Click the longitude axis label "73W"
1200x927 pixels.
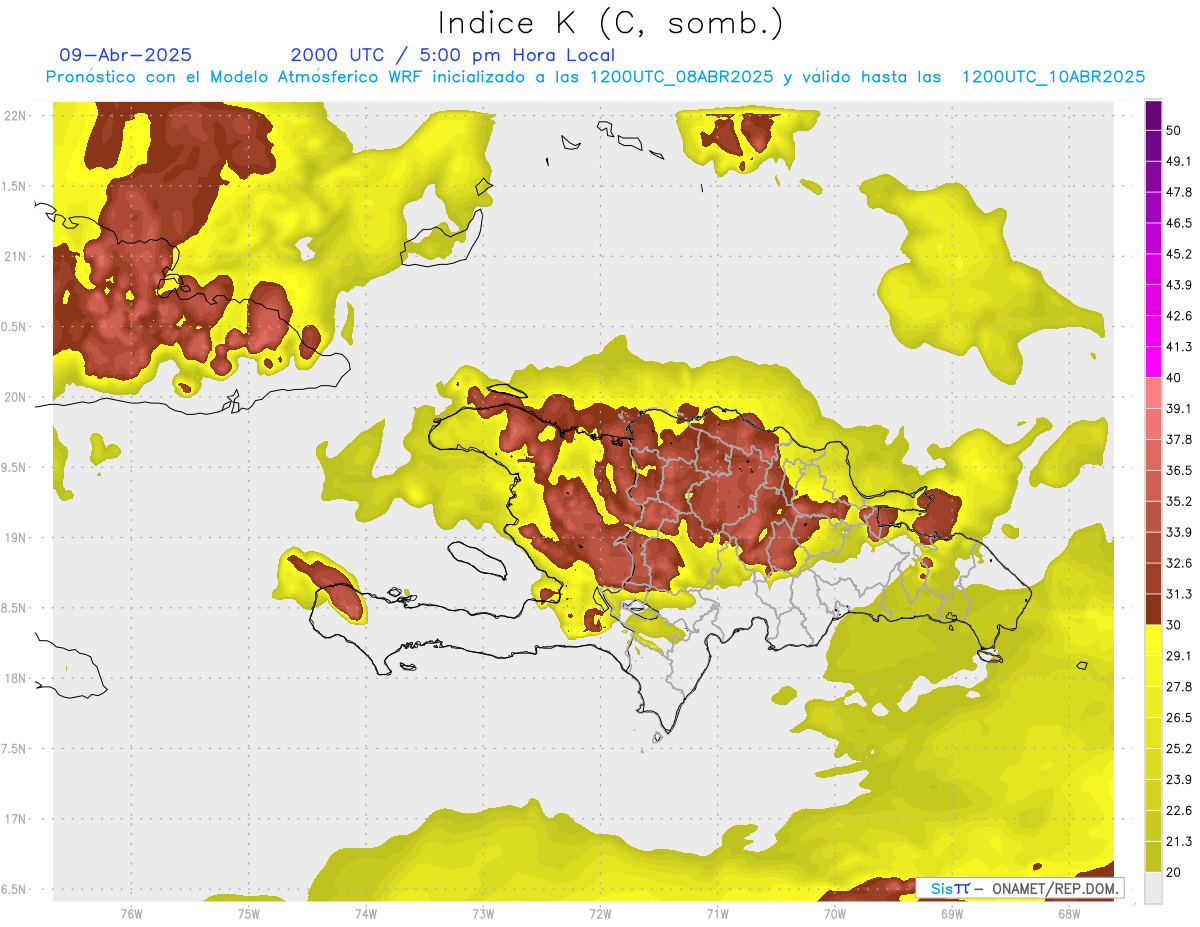(x=483, y=913)
